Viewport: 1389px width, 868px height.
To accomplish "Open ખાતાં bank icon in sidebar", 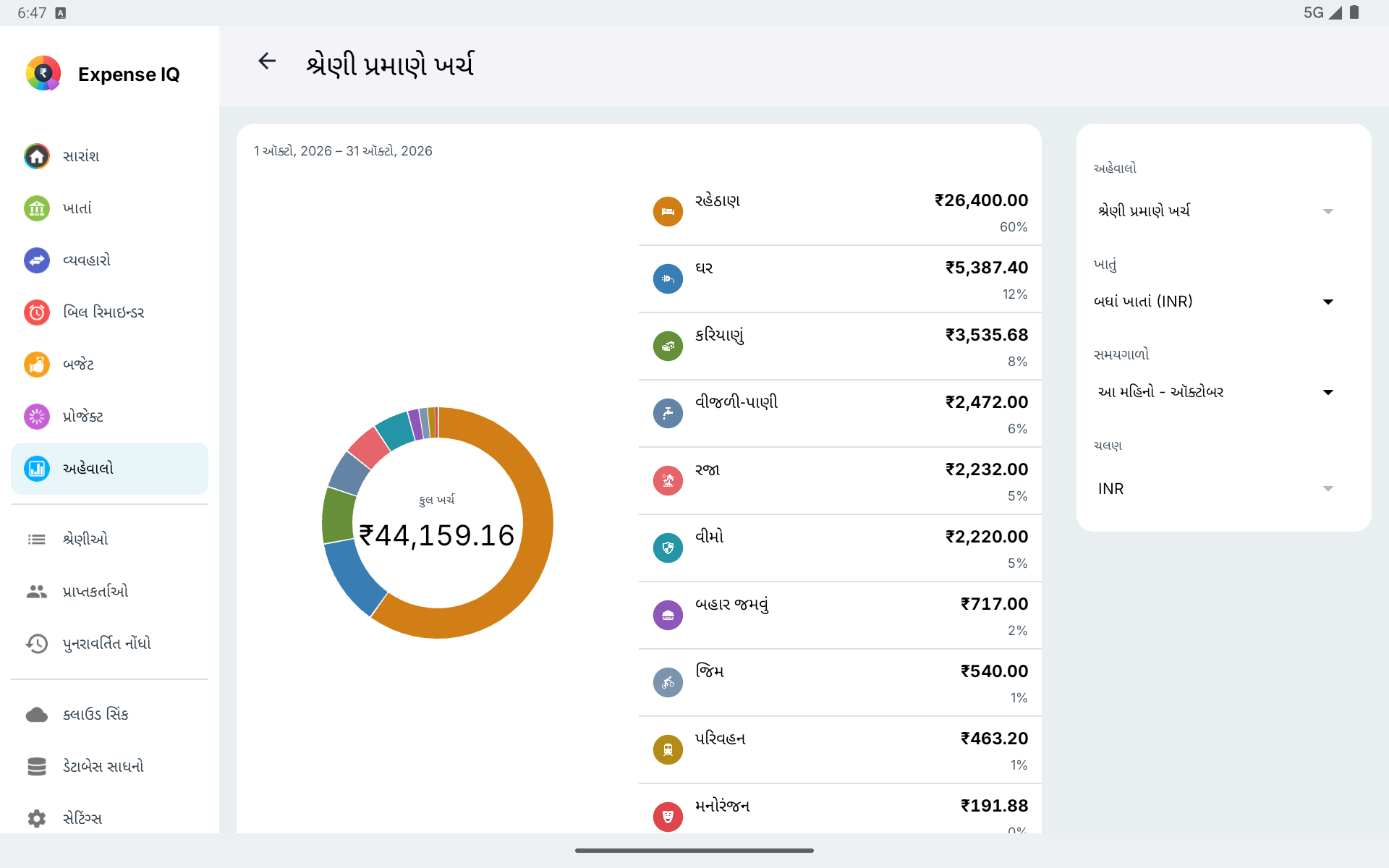I will (37, 208).
